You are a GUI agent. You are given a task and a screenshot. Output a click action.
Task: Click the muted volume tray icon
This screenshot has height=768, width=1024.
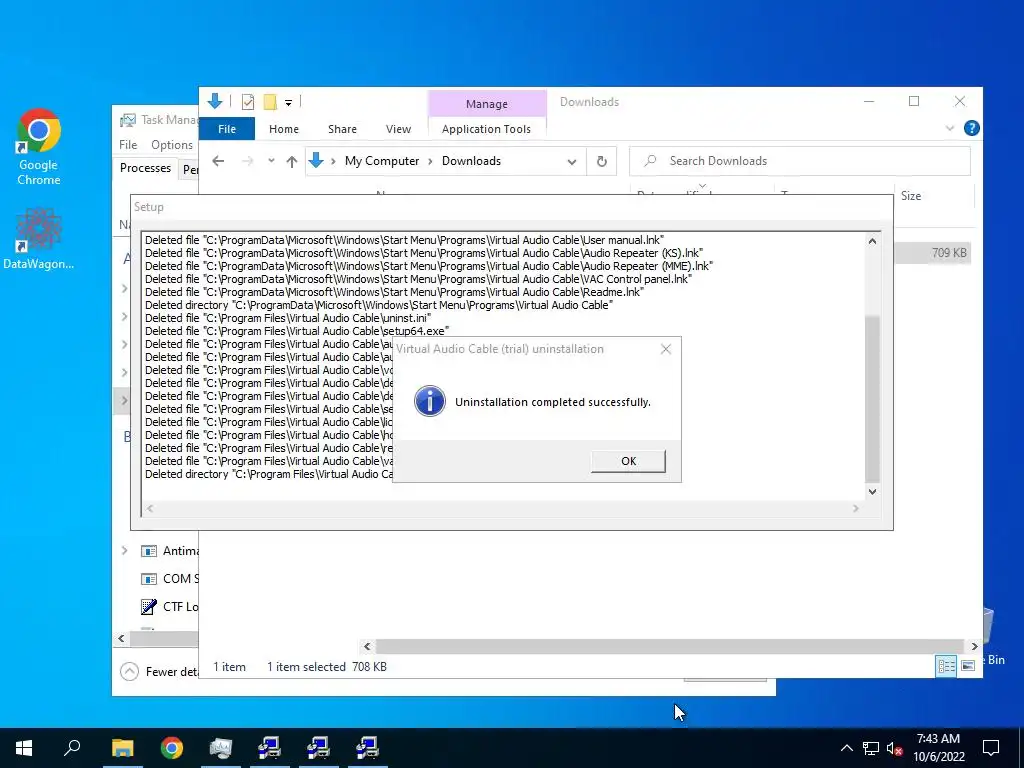coord(895,748)
